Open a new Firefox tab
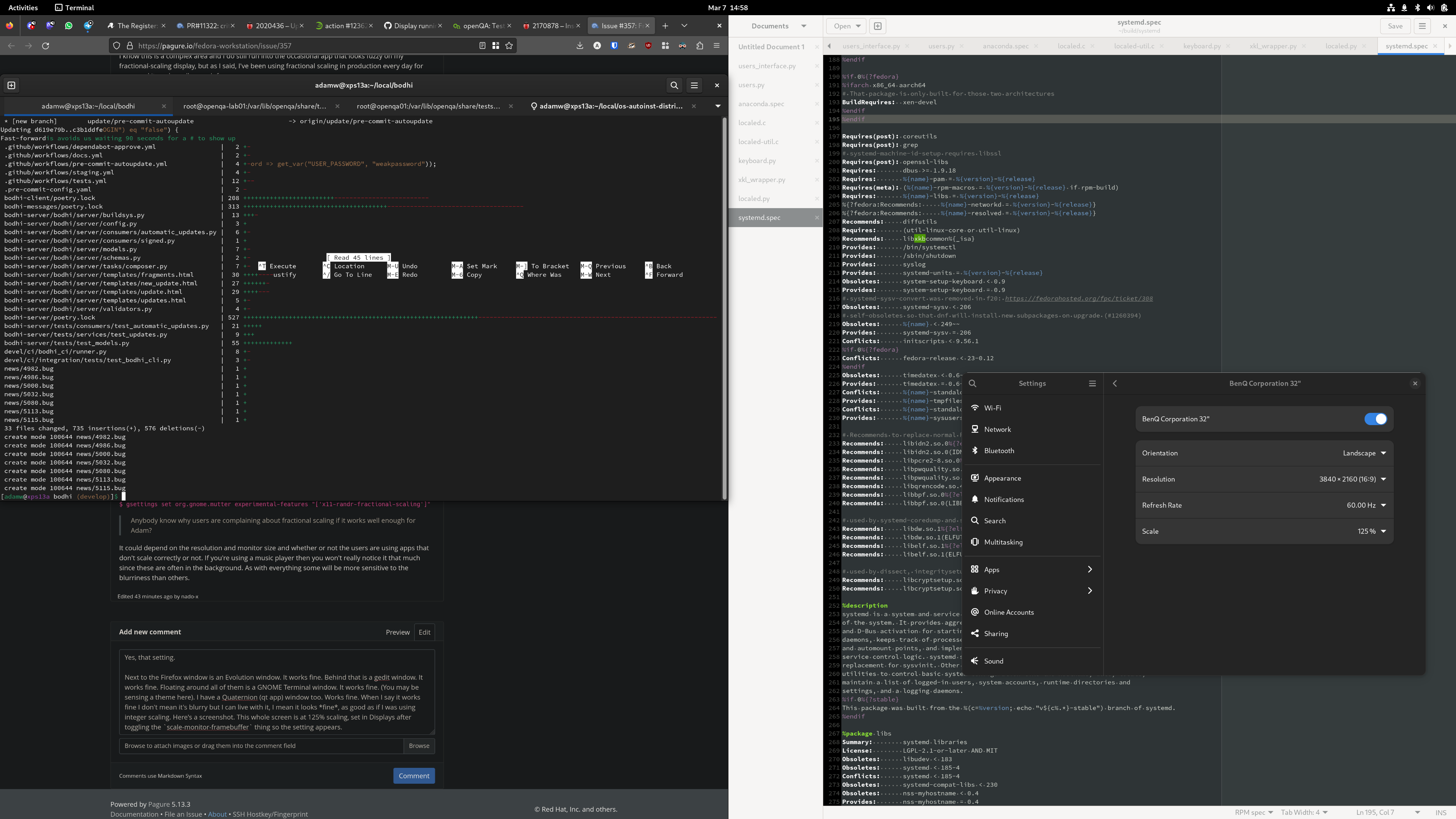1456x819 pixels. (x=665, y=25)
